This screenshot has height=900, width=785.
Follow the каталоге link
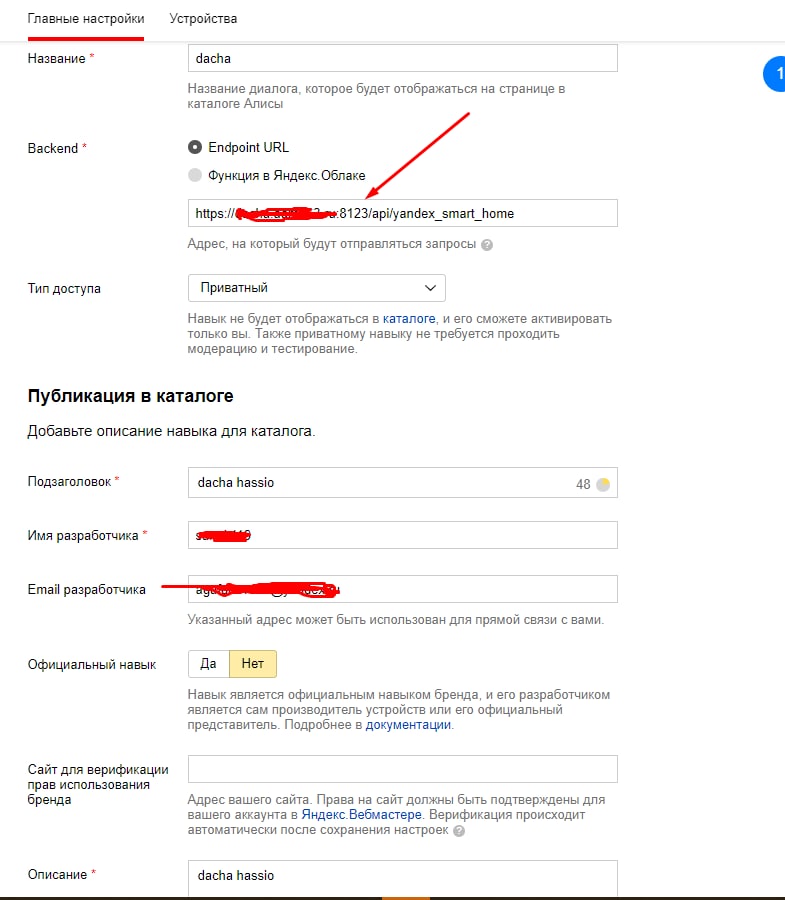pyautogui.click(x=410, y=319)
